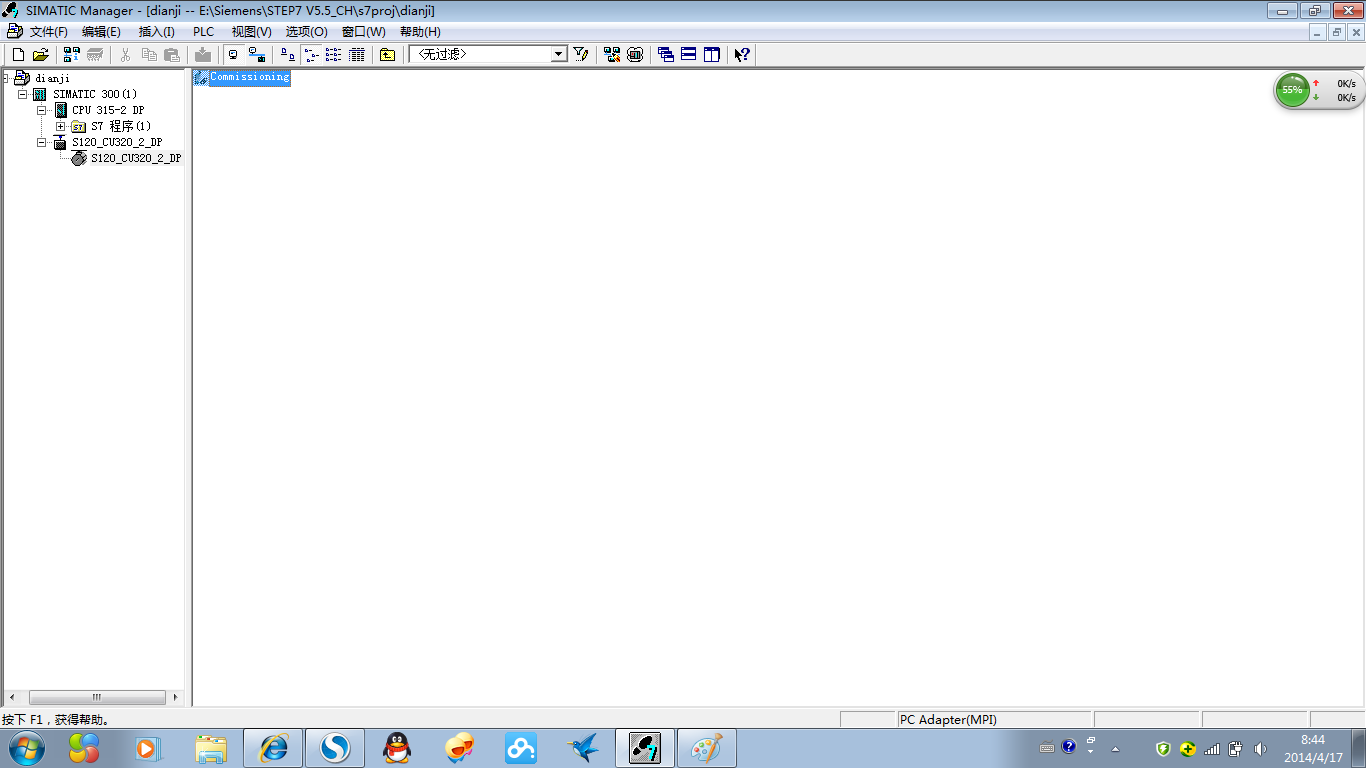Switch to Details view
This screenshot has height=768, width=1366.
(357, 55)
